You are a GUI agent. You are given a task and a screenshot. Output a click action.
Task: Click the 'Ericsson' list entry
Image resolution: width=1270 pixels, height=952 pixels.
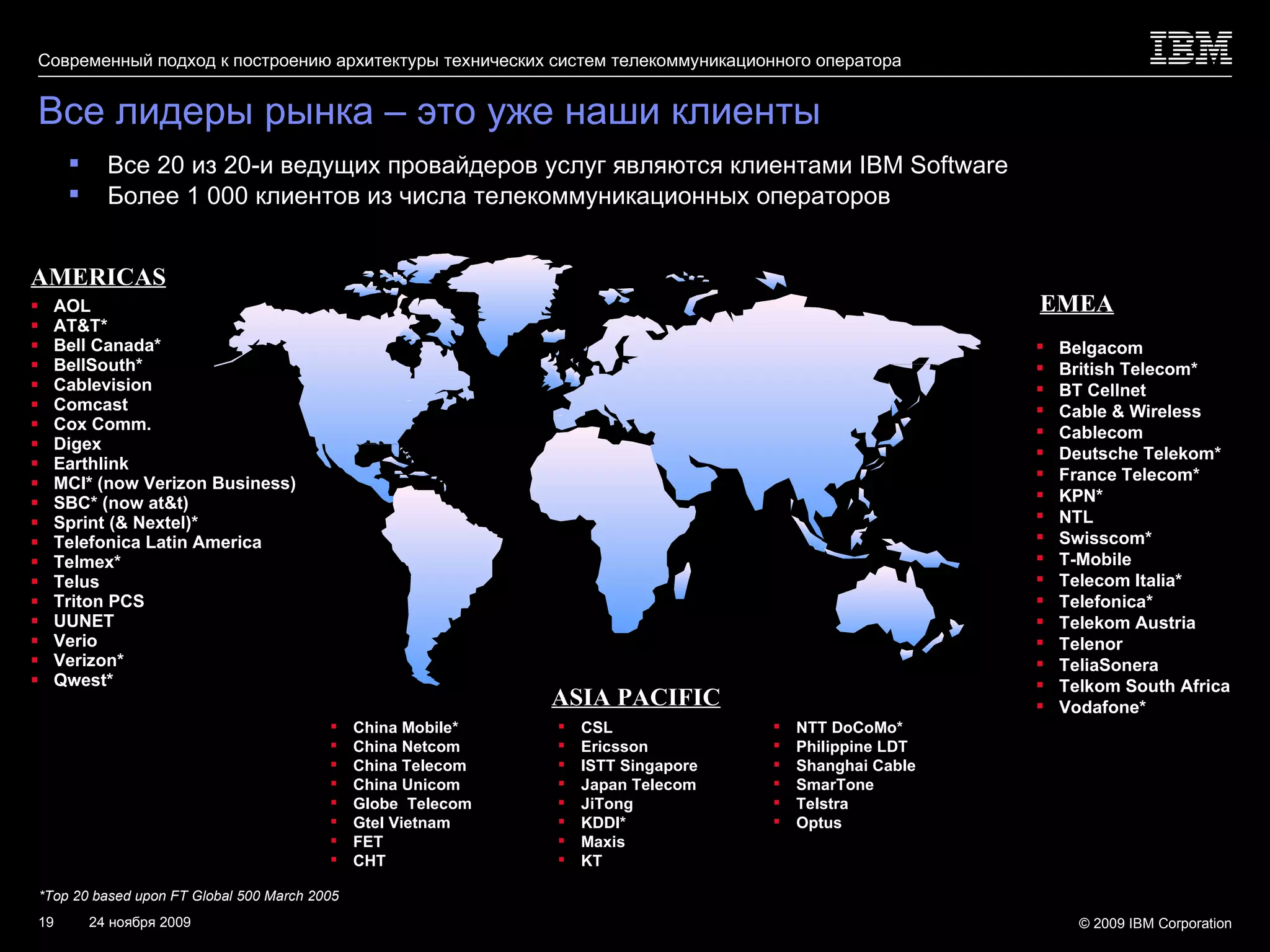pyautogui.click(x=614, y=747)
